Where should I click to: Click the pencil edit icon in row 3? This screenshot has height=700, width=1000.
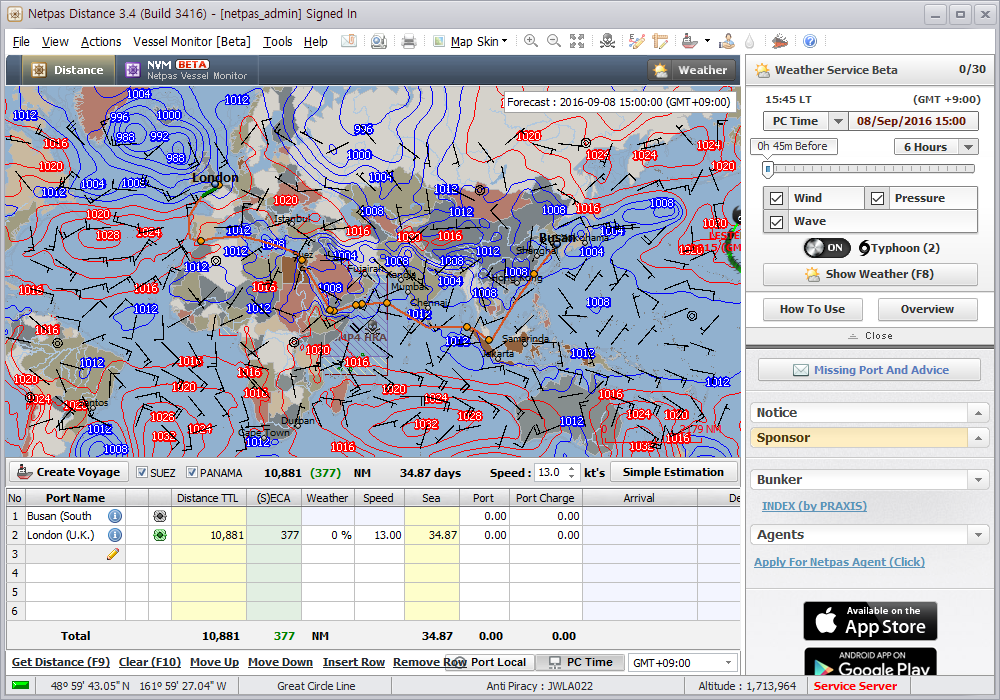point(113,554)
